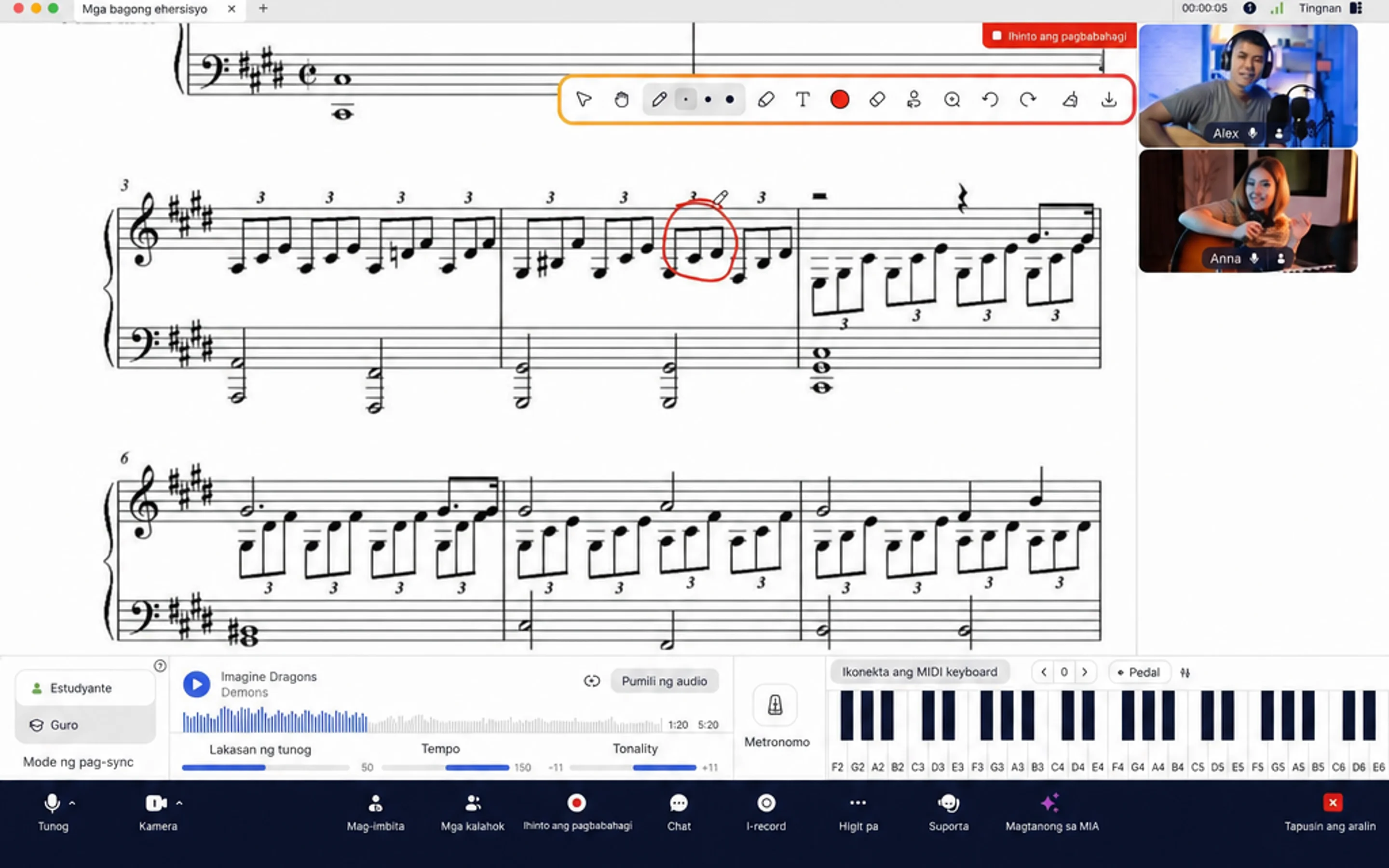This screenshot has width=1389, height=868.
Task: Open the red color swatch picker
Action: click(x=840, y=99)
